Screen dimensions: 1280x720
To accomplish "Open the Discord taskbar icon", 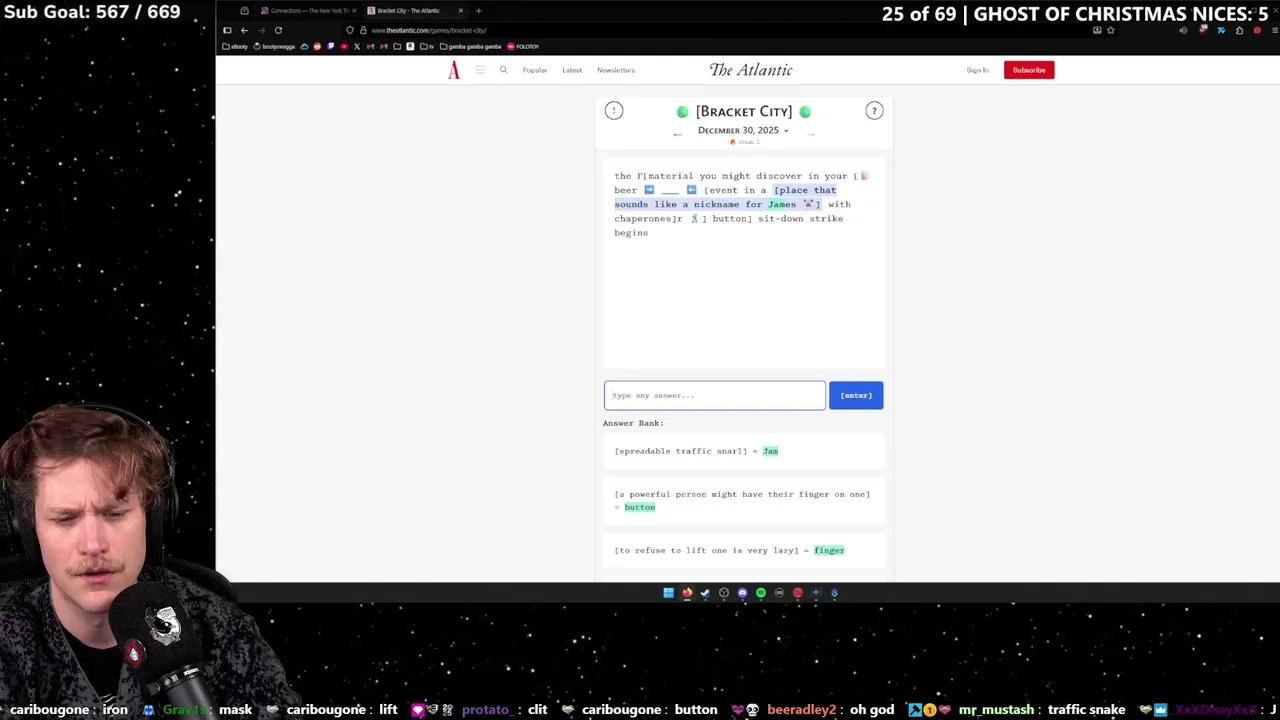I will [742, 593].
